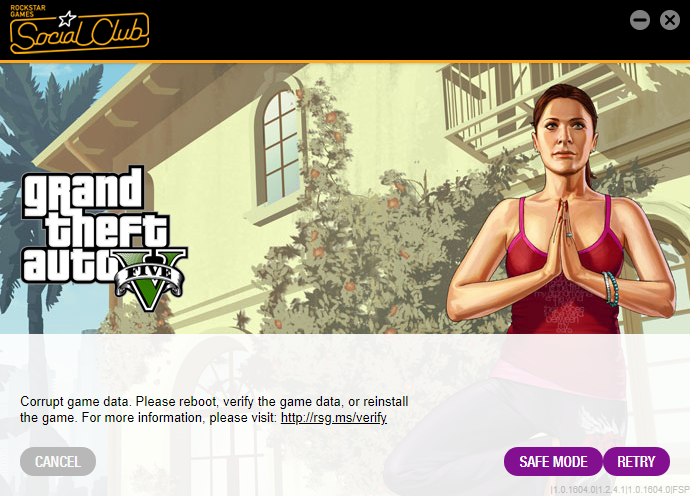This screenshot has height=496, width=690.
Task: Click the green V Five emblem
Action: coord(151,279)
